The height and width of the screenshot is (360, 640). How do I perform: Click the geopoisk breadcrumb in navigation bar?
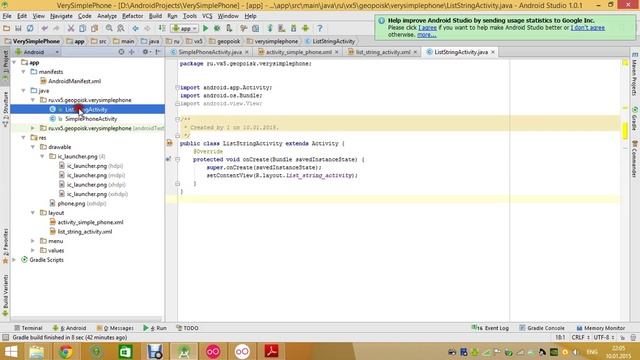pyautogui.click(x=225, y=41)
